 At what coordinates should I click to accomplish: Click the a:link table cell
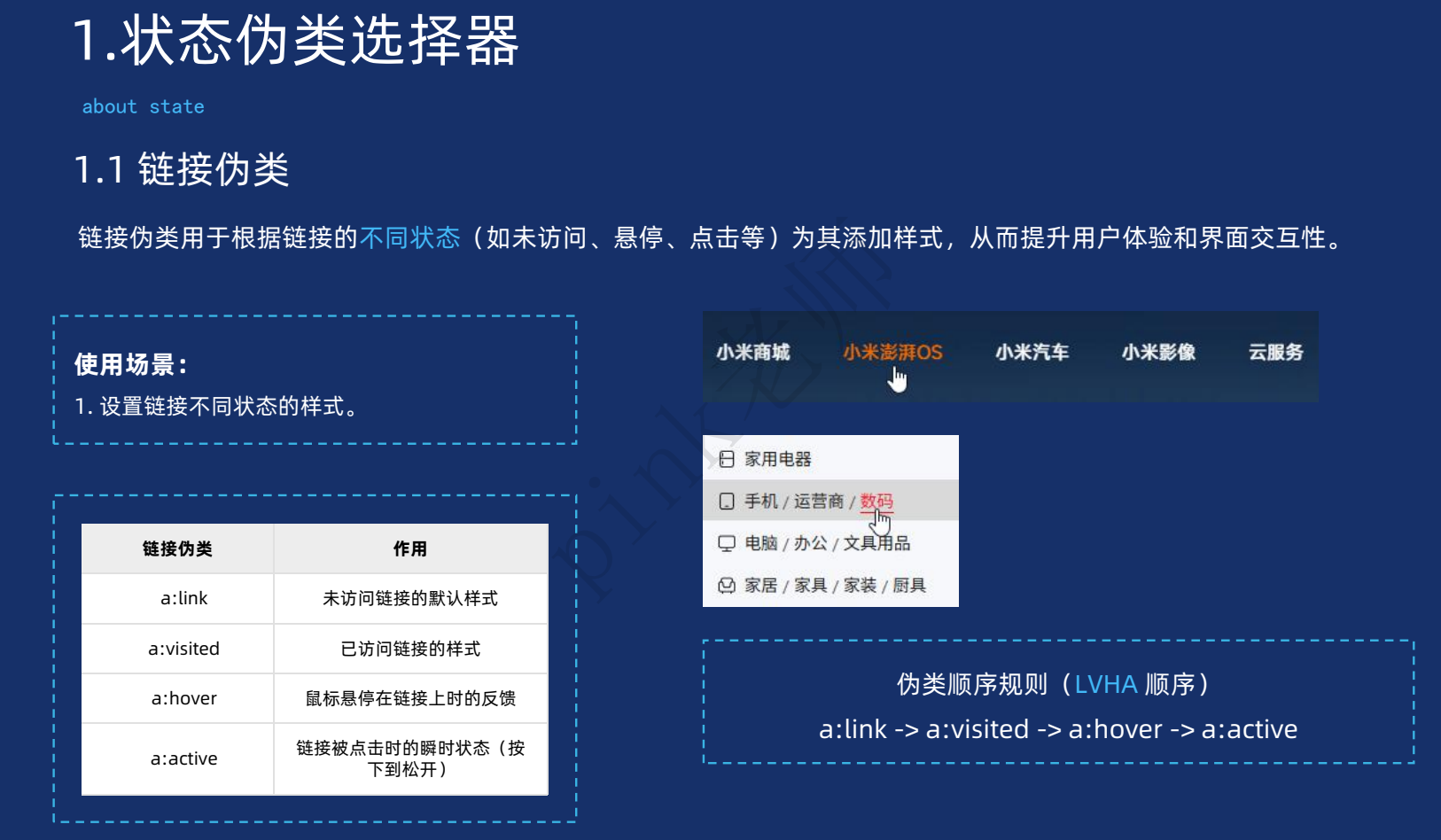pos(178,599)
